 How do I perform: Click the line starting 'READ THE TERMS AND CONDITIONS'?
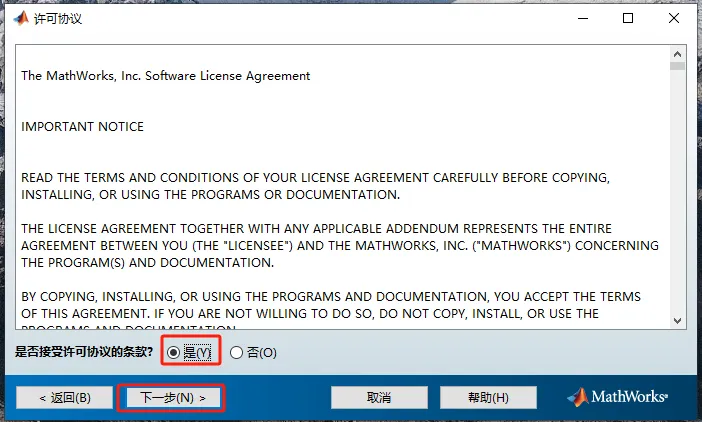[315, 178]
